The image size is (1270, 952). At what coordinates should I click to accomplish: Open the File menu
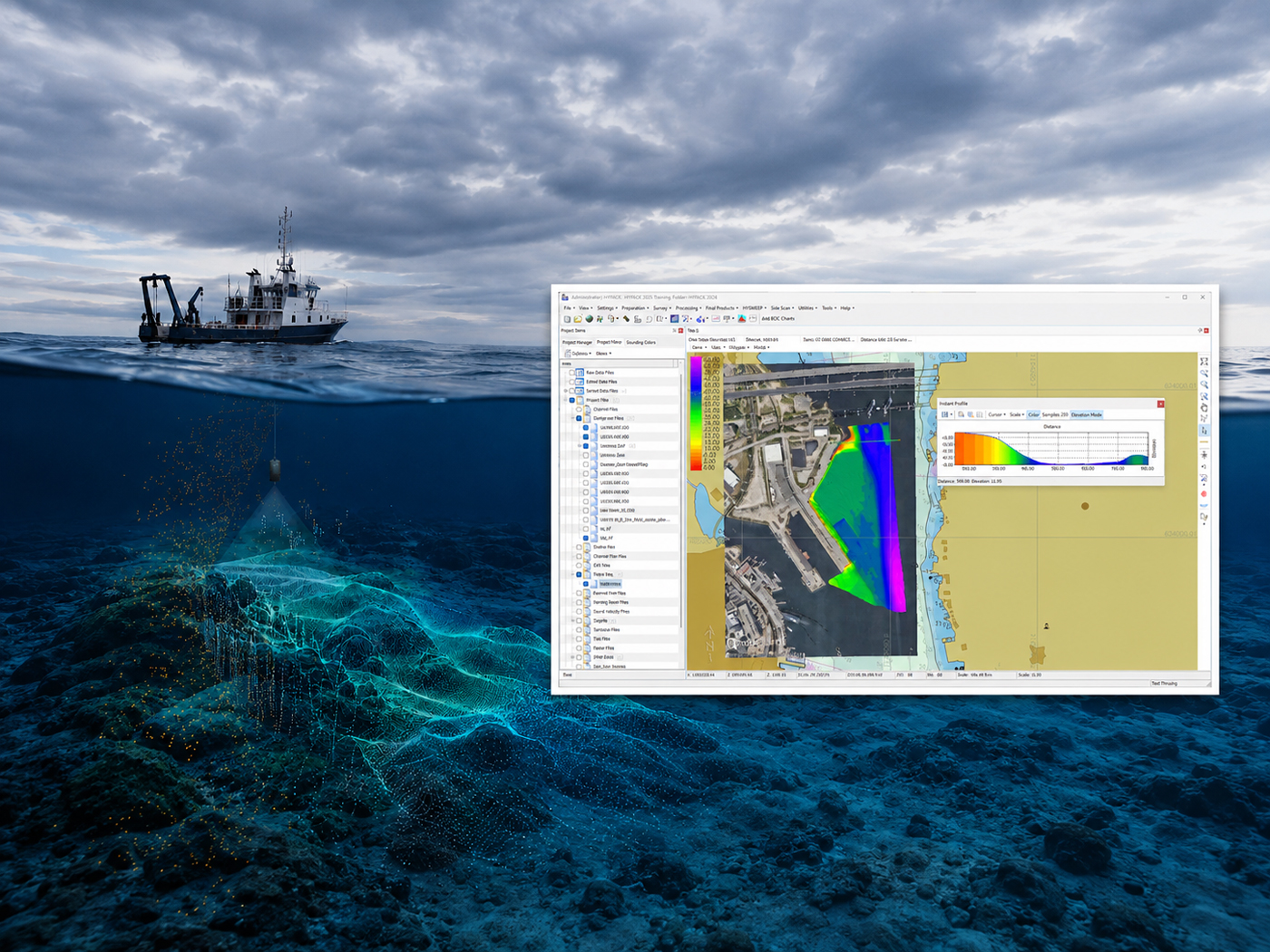[x=568, y=308]
